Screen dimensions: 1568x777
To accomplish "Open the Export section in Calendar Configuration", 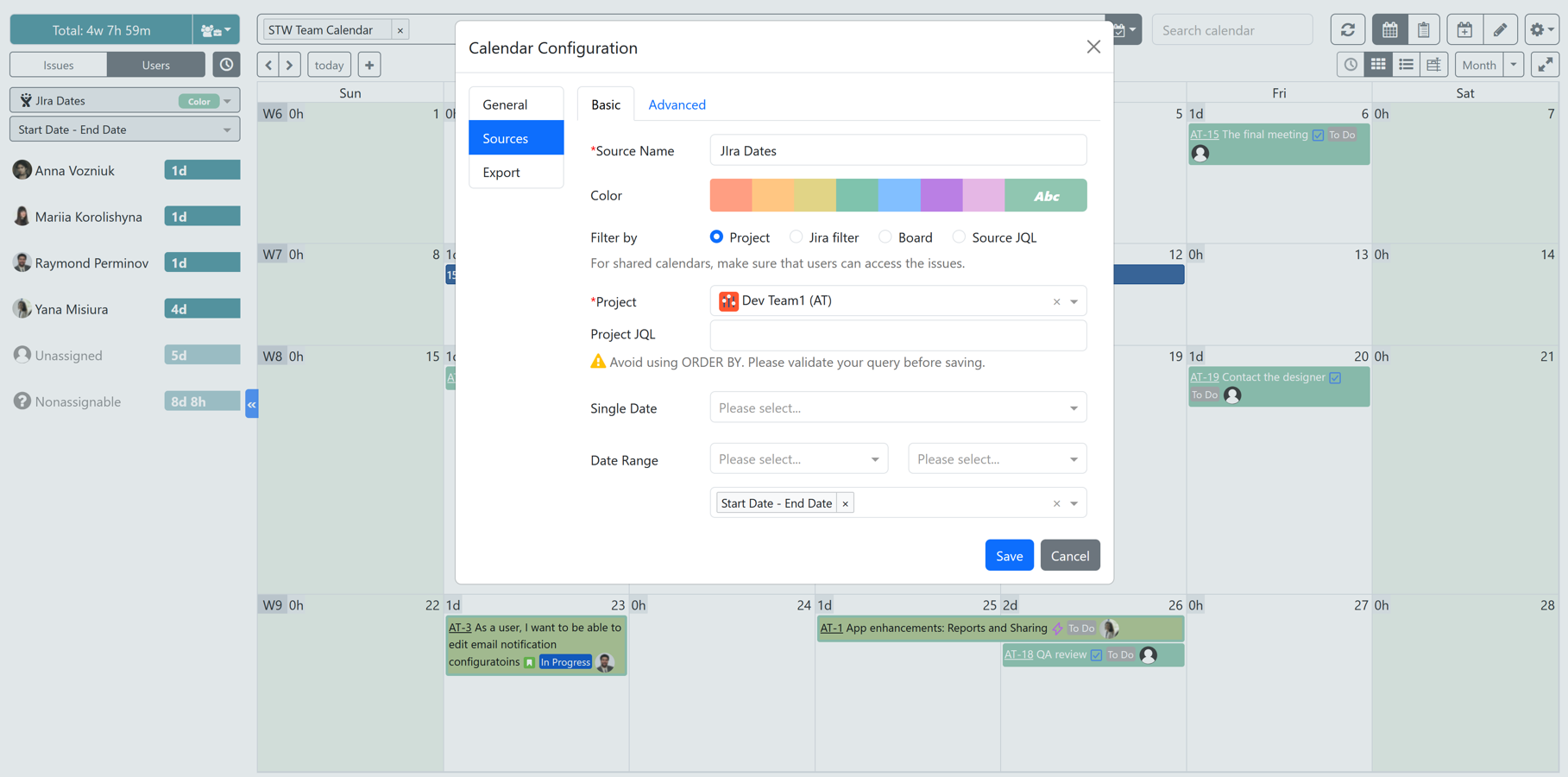I will click(x=501, y=172).
